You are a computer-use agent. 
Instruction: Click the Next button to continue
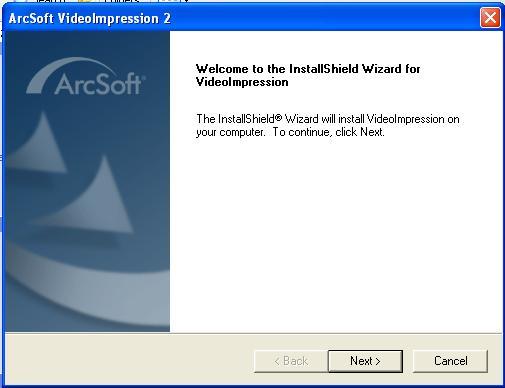coord(365,361)
